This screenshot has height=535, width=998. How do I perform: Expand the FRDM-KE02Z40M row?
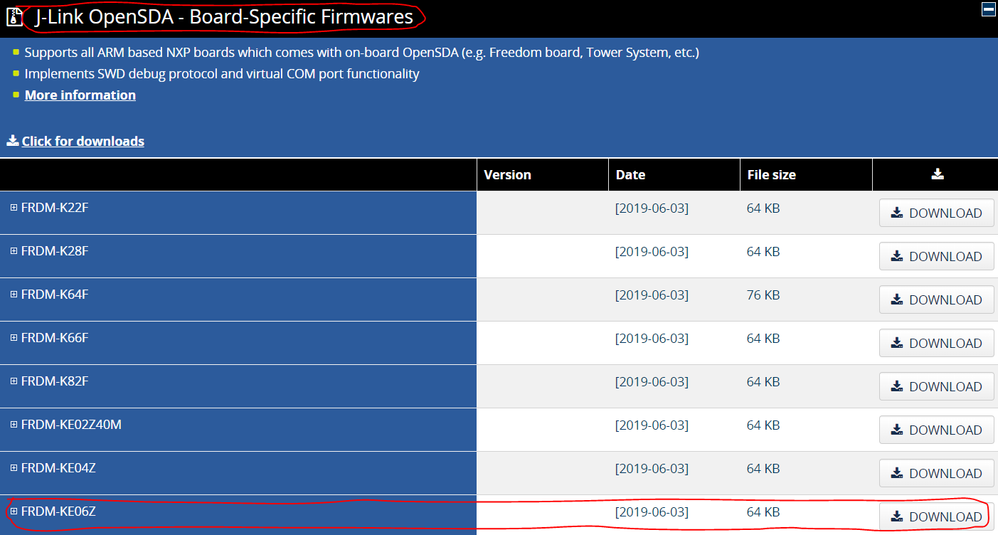pos(13,424)
